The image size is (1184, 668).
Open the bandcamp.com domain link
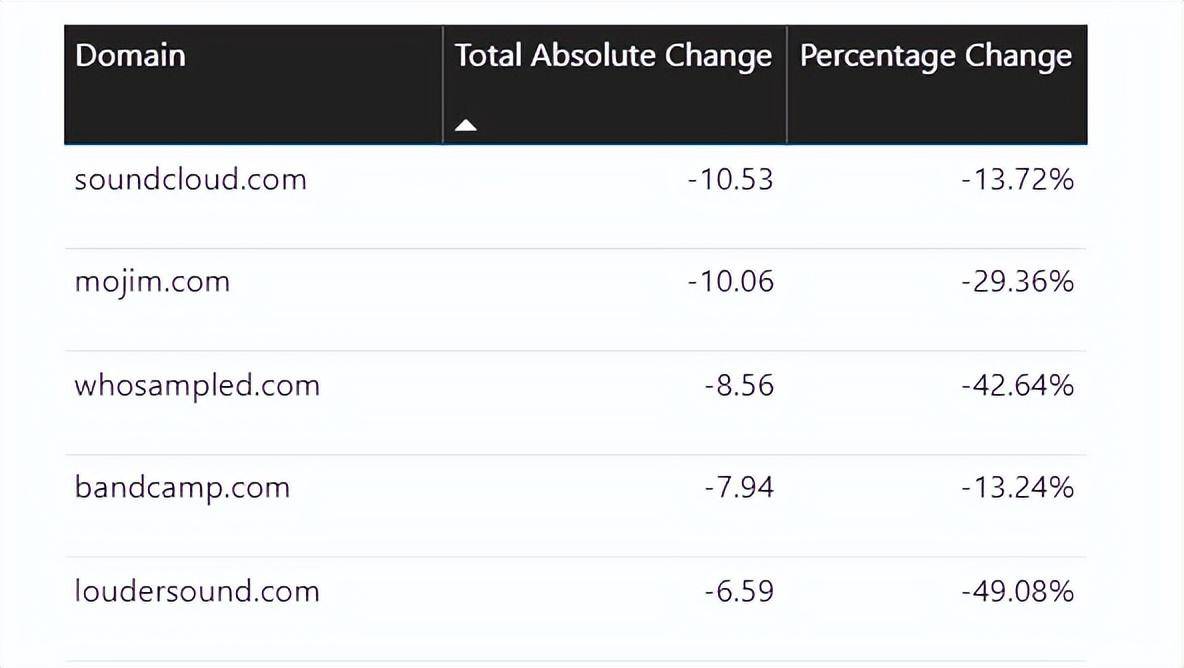tap(182, 488)
